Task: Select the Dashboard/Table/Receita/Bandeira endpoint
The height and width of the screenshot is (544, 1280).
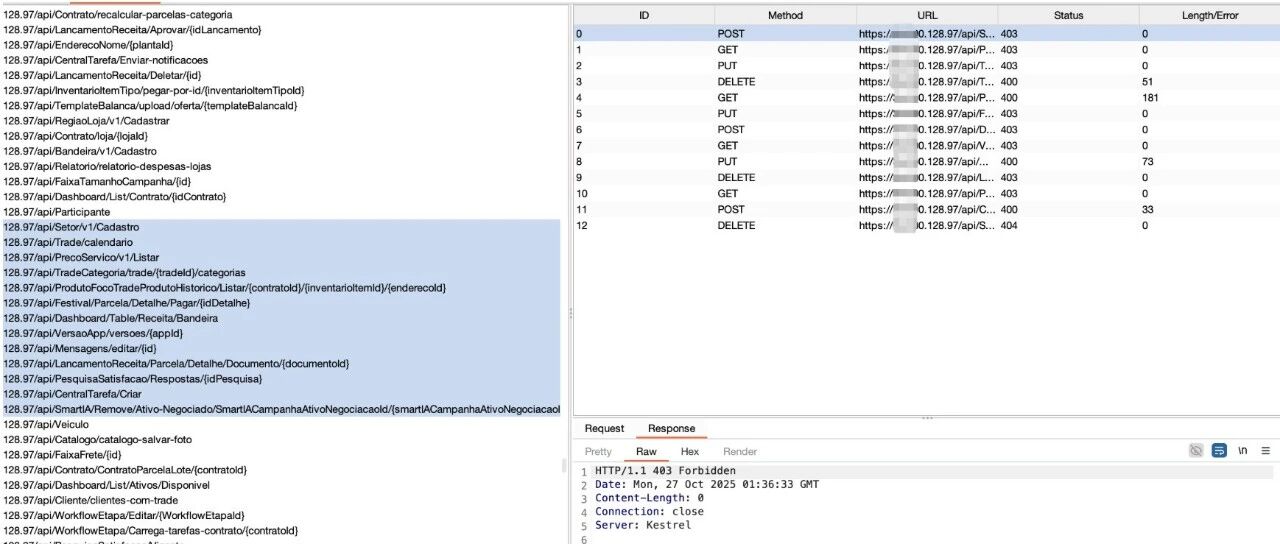Action: [110, 318]
